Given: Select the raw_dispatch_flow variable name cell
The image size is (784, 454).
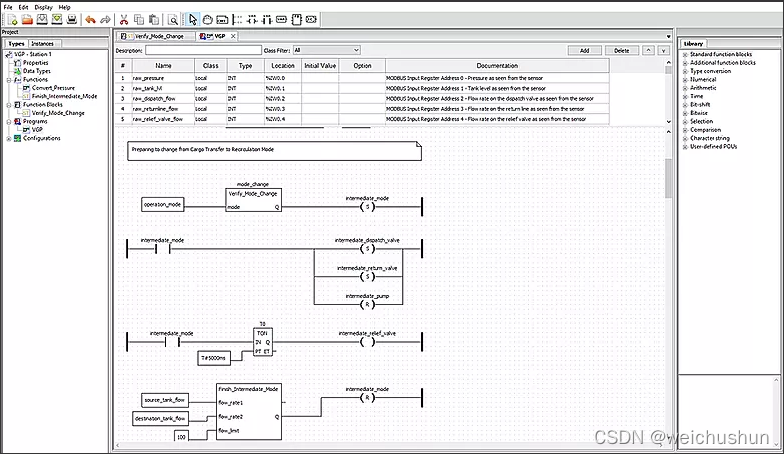Looking at the screenshot, I should (x=163, y=98).
